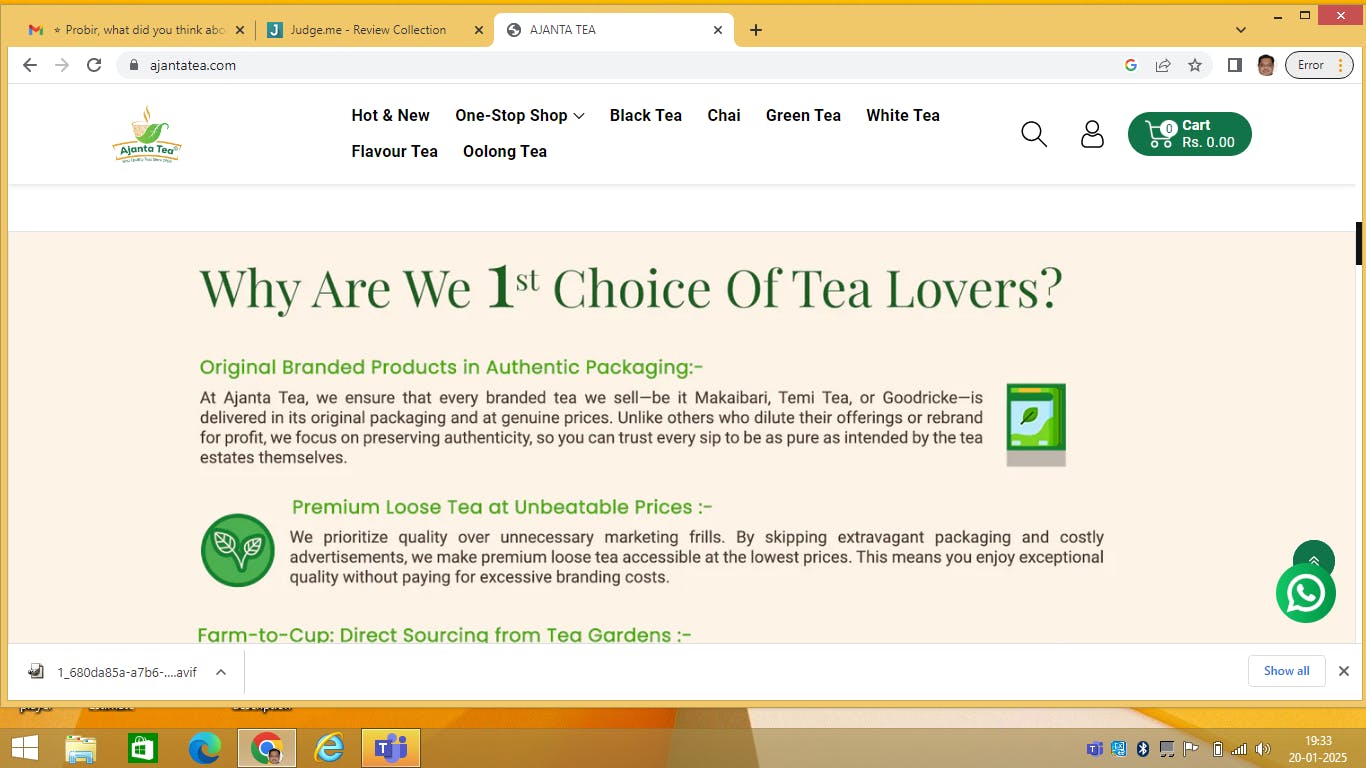Expand options for the downloaded avif file
The image size is (1366, 768).
[221, 672]
